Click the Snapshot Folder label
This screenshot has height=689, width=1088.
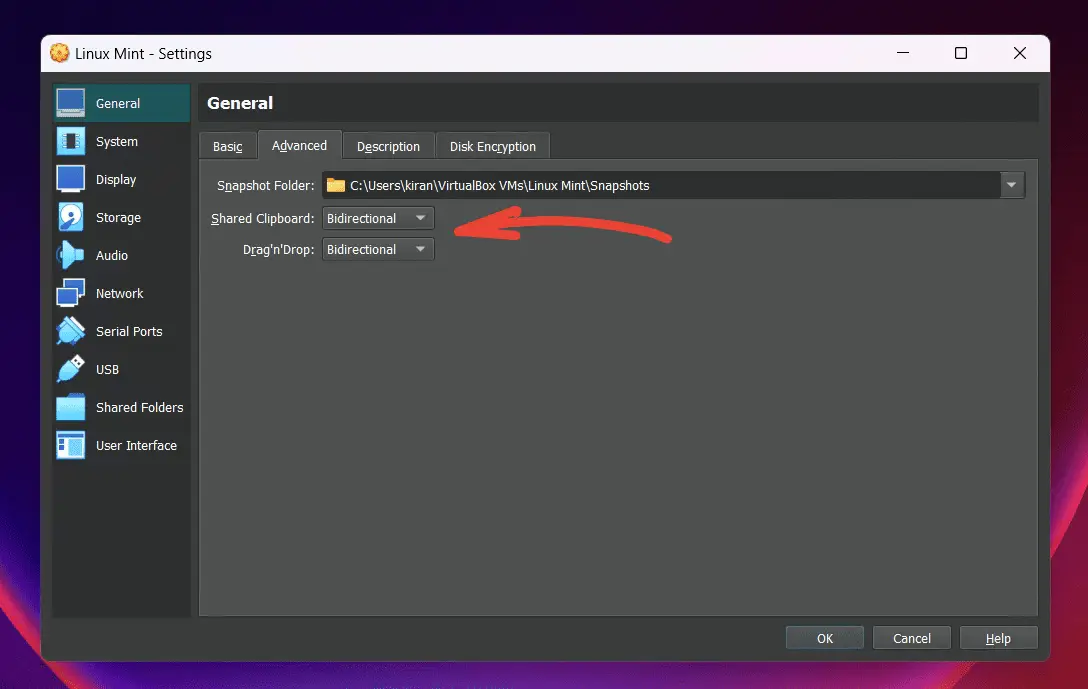click(265, 186)
